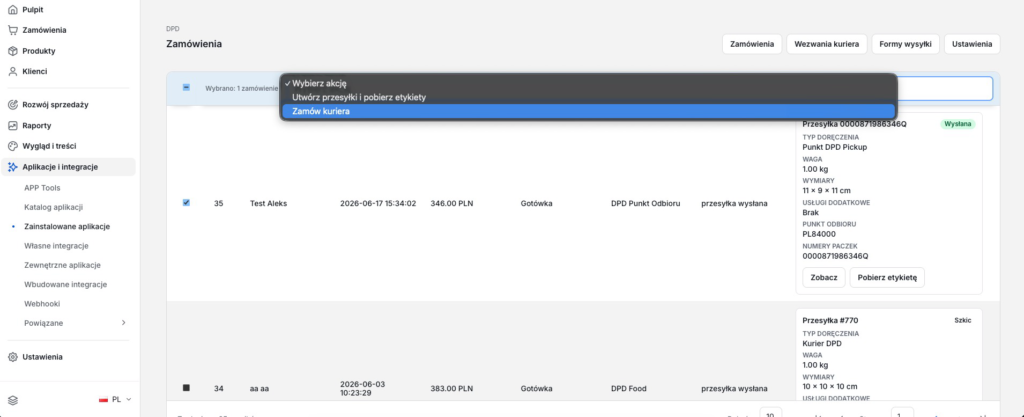This screenshot has width=1024, height=417.
Task: Click the Kurier DPD delivery type
Action: coord(822,343)
